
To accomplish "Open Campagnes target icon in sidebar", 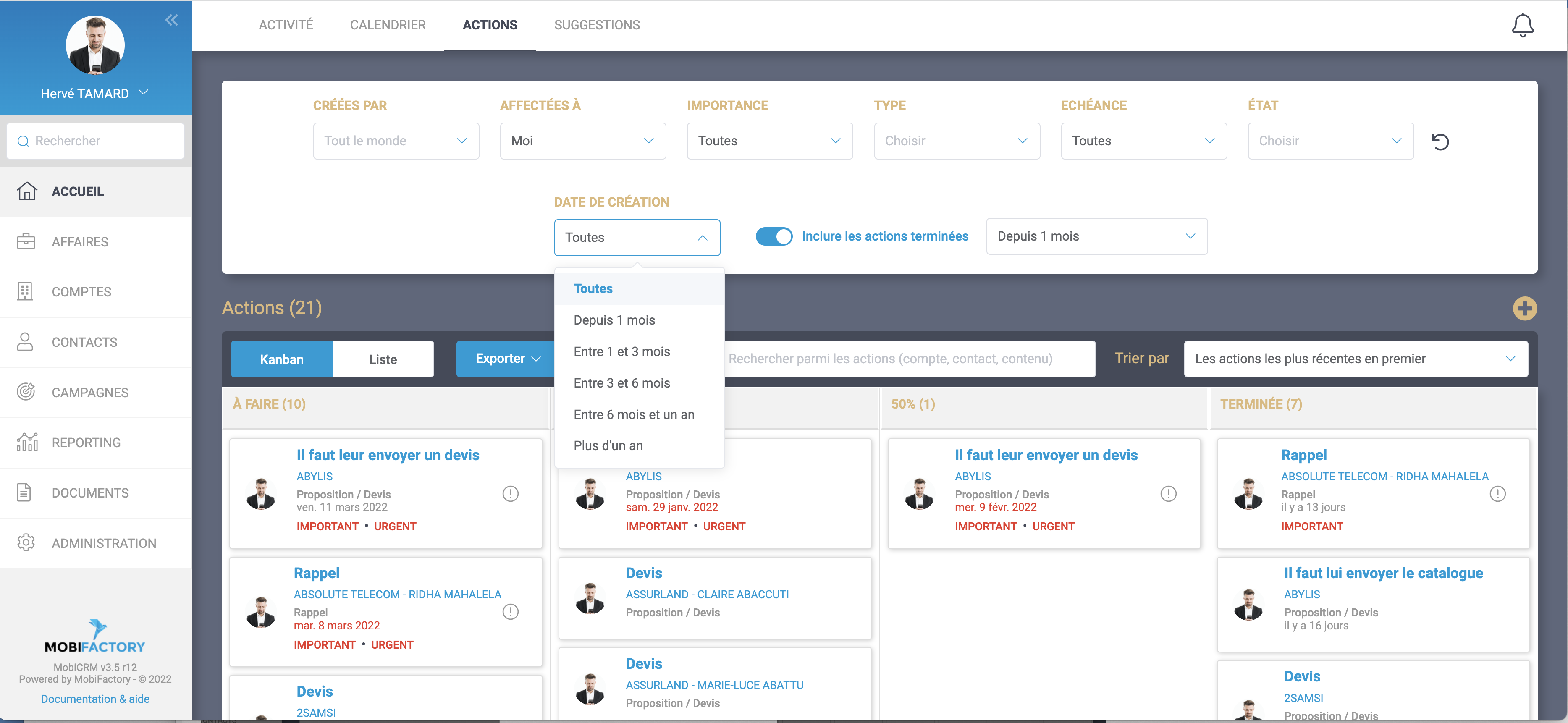I will tap(26, 392).
